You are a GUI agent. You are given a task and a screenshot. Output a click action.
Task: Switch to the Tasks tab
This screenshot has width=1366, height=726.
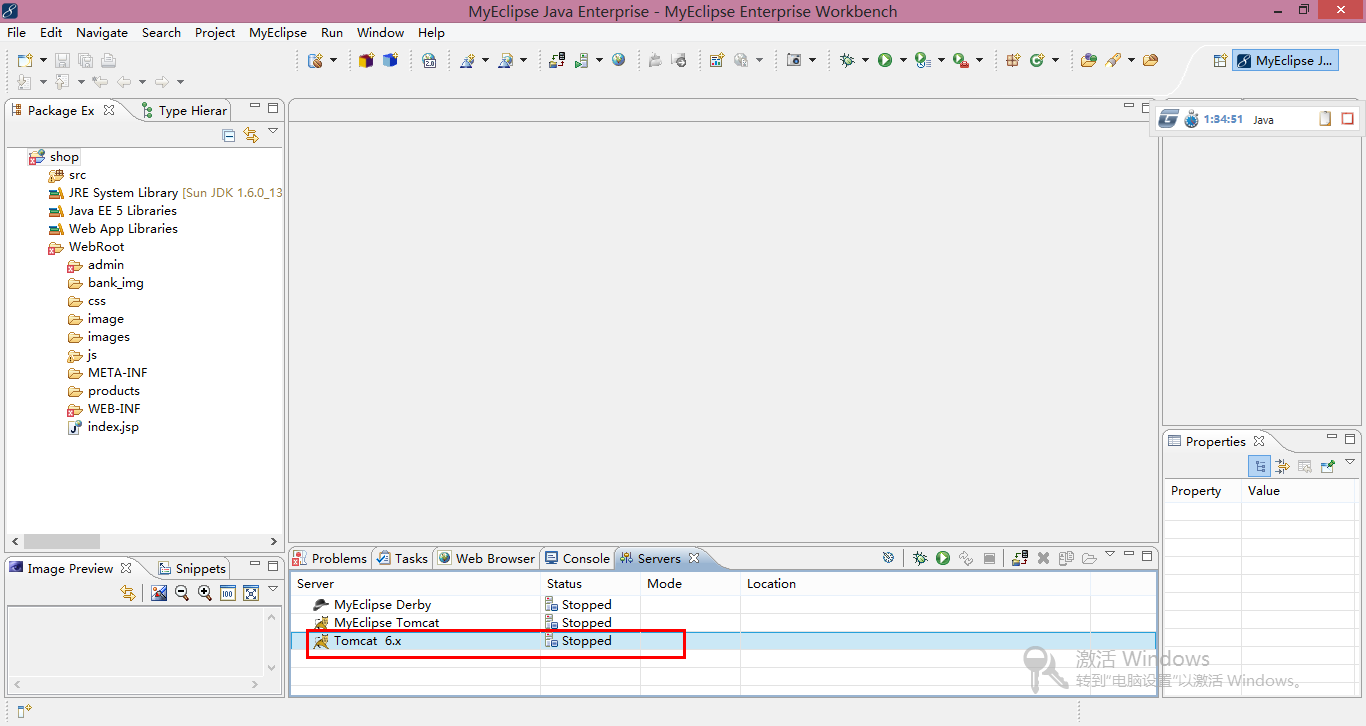[402, 558]
